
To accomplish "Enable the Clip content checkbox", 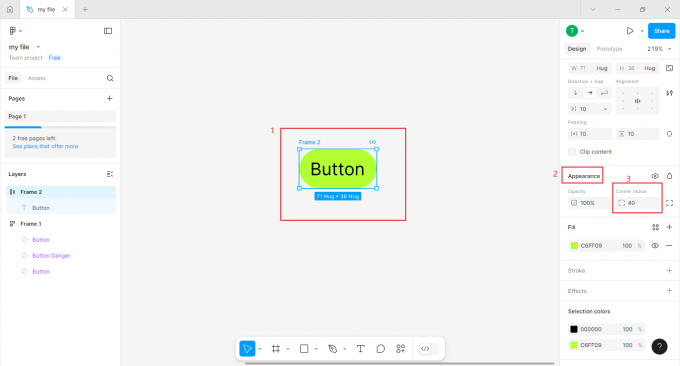I will 572,152.
